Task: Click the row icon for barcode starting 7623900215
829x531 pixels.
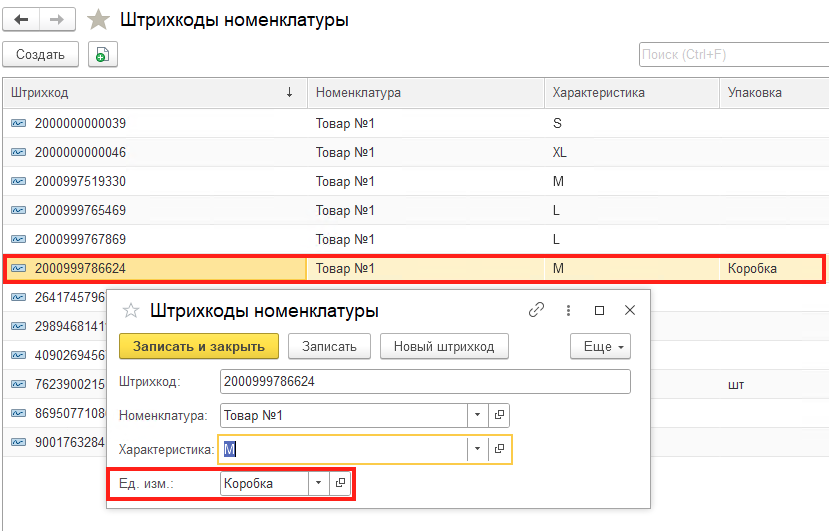Action: (x=19, y=384)
